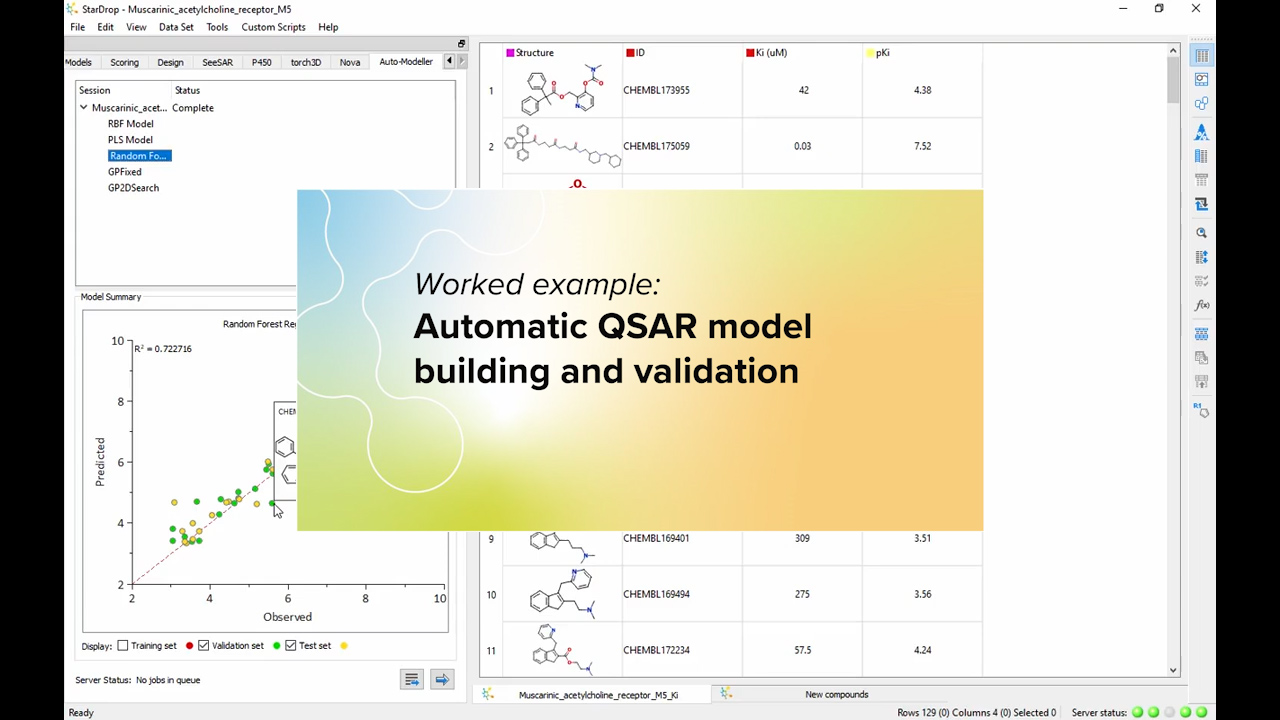Click the greyed checklist icon in right toolbar
The image size is (1280, 720).
(1201, 281)
